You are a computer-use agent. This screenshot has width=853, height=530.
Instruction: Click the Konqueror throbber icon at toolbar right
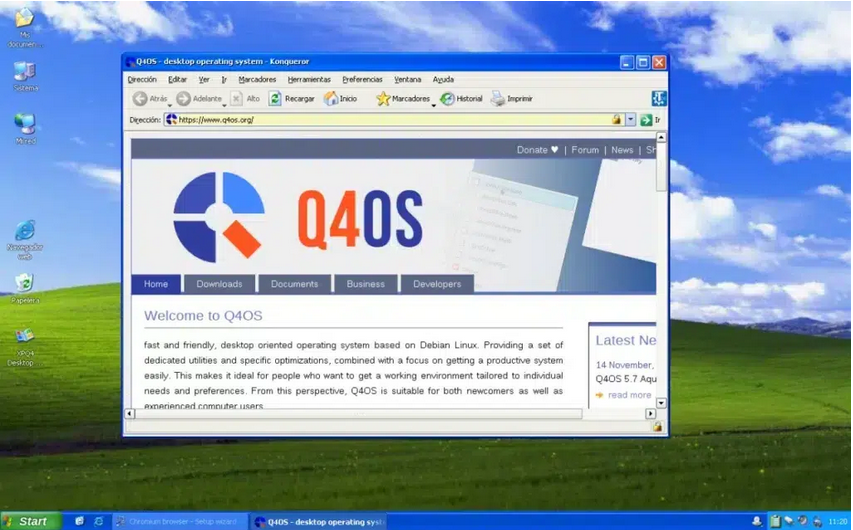659,98
